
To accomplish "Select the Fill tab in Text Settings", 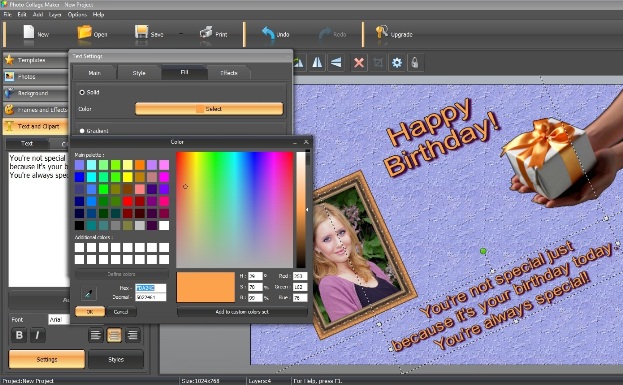I will coord(184,72).
